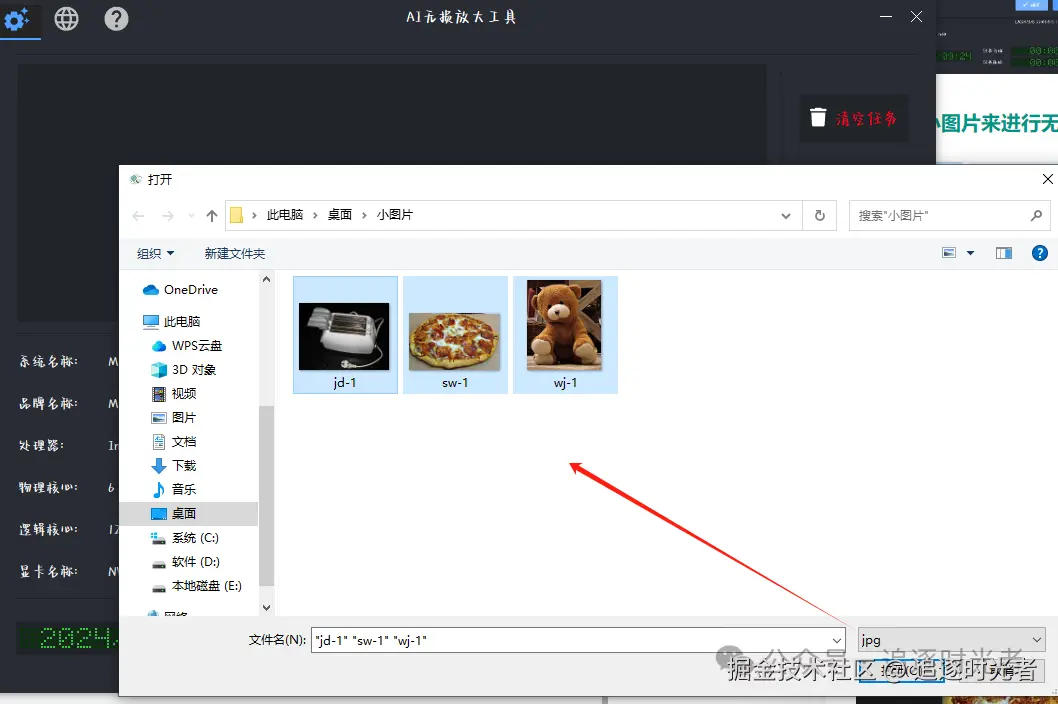The width and height of the screenshot is (1058, 704).
Task: Toggle the preview pane icon
Action: tap(1003, 253)
